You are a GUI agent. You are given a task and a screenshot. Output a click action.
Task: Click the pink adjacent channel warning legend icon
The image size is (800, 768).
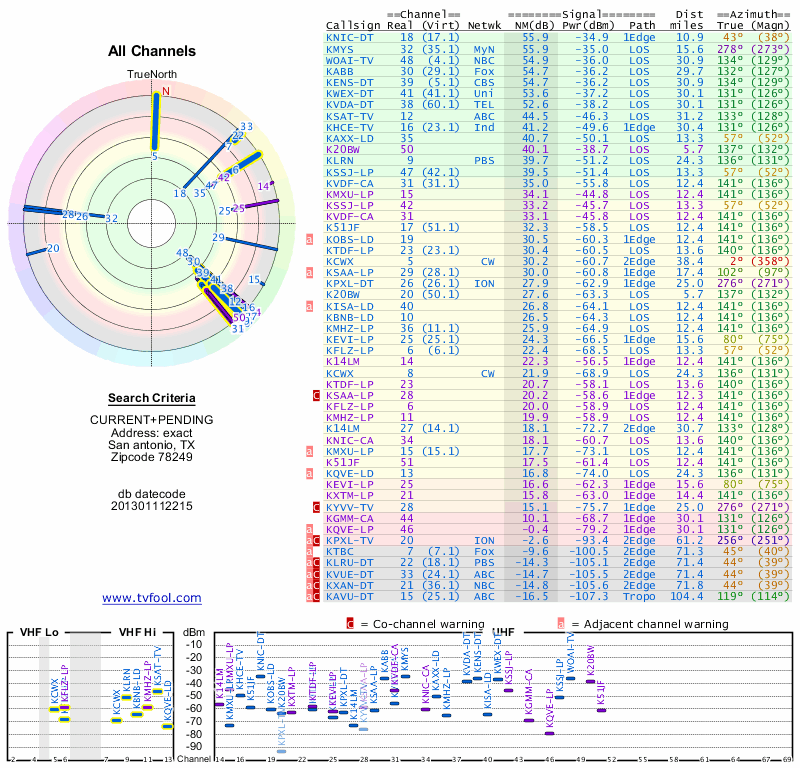pyautogui.click(x=562, y=622)
